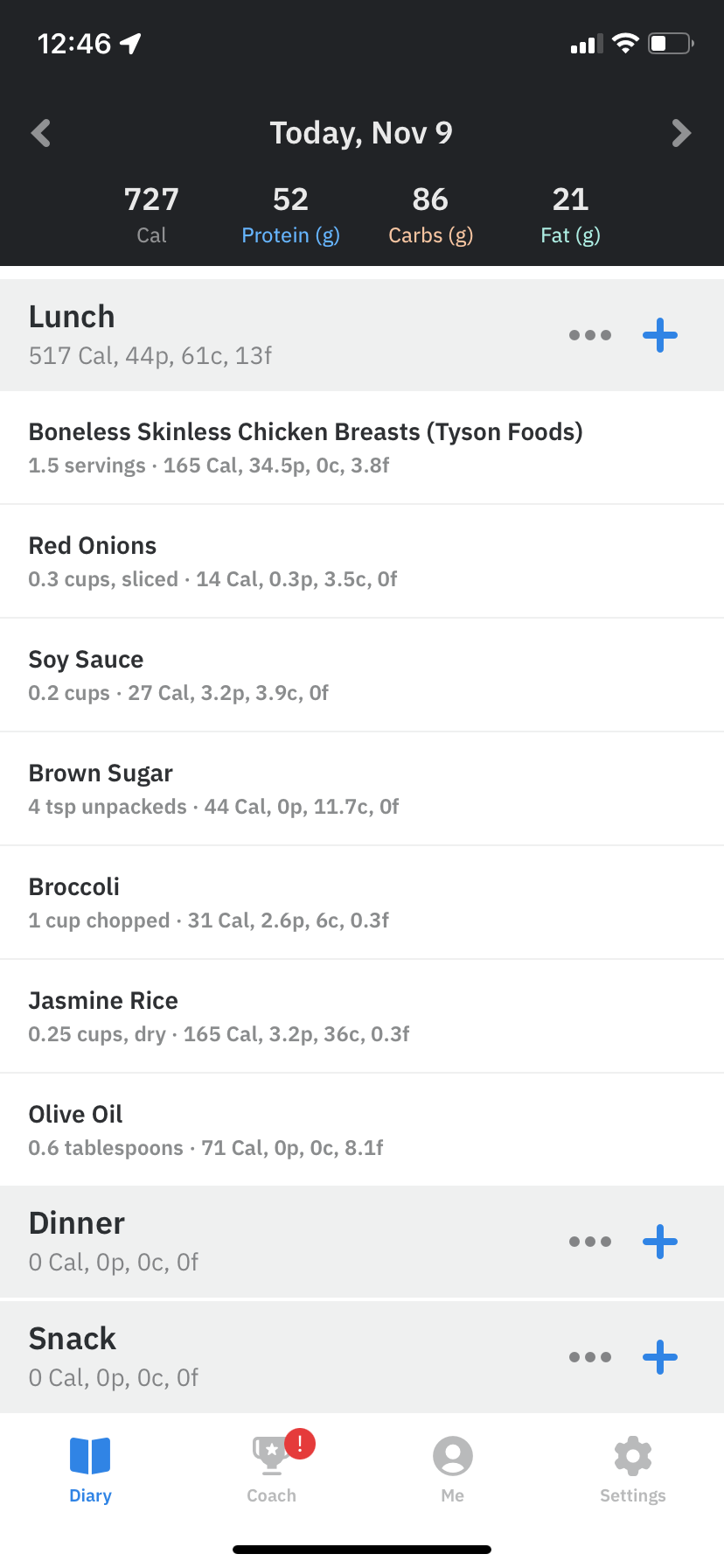The width and height of the screenshot is (724, 1568).
Task: Open Snack more options menu
Action: point(590,1357)
